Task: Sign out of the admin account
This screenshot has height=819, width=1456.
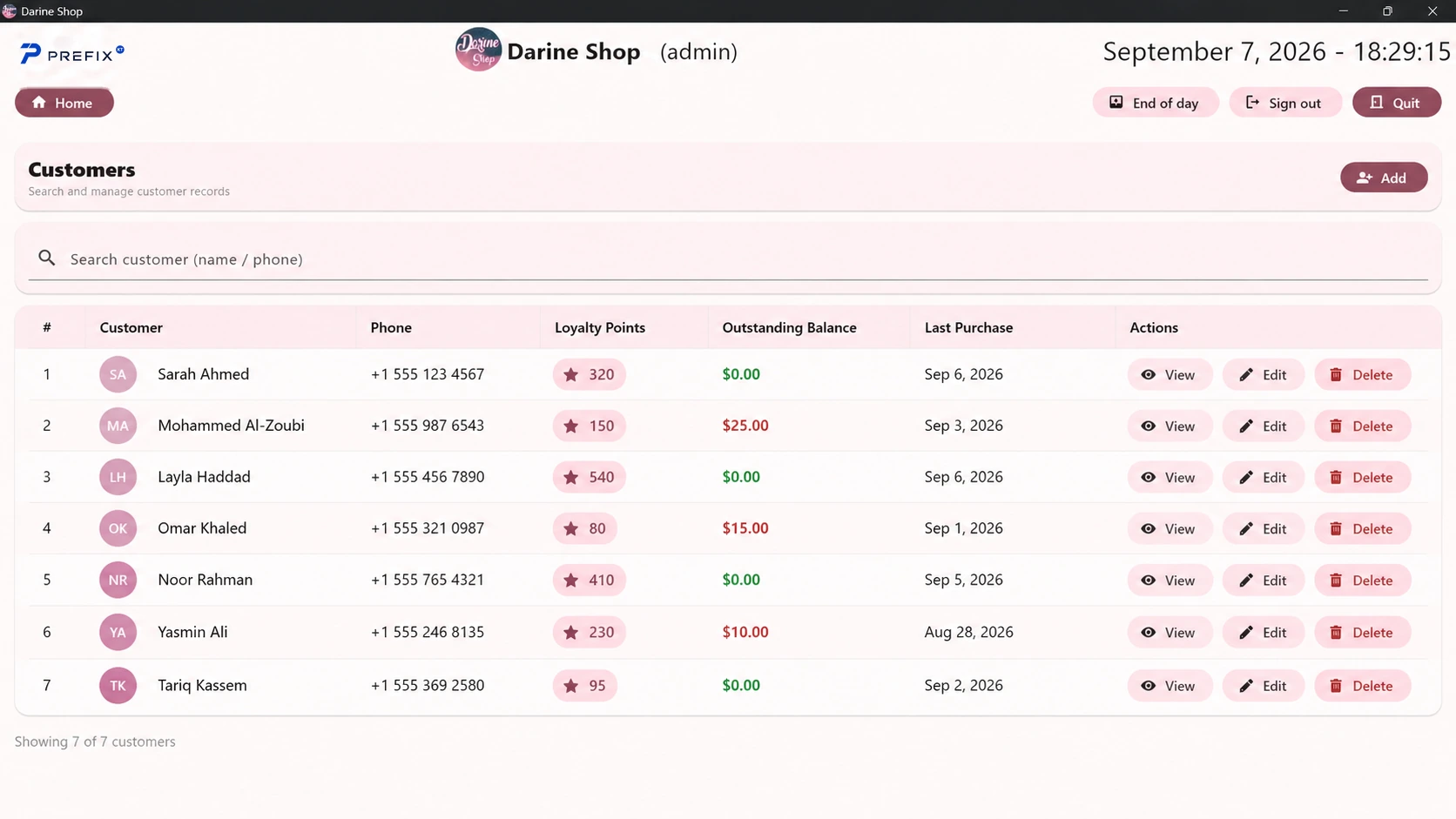Action: (1284, 103)
